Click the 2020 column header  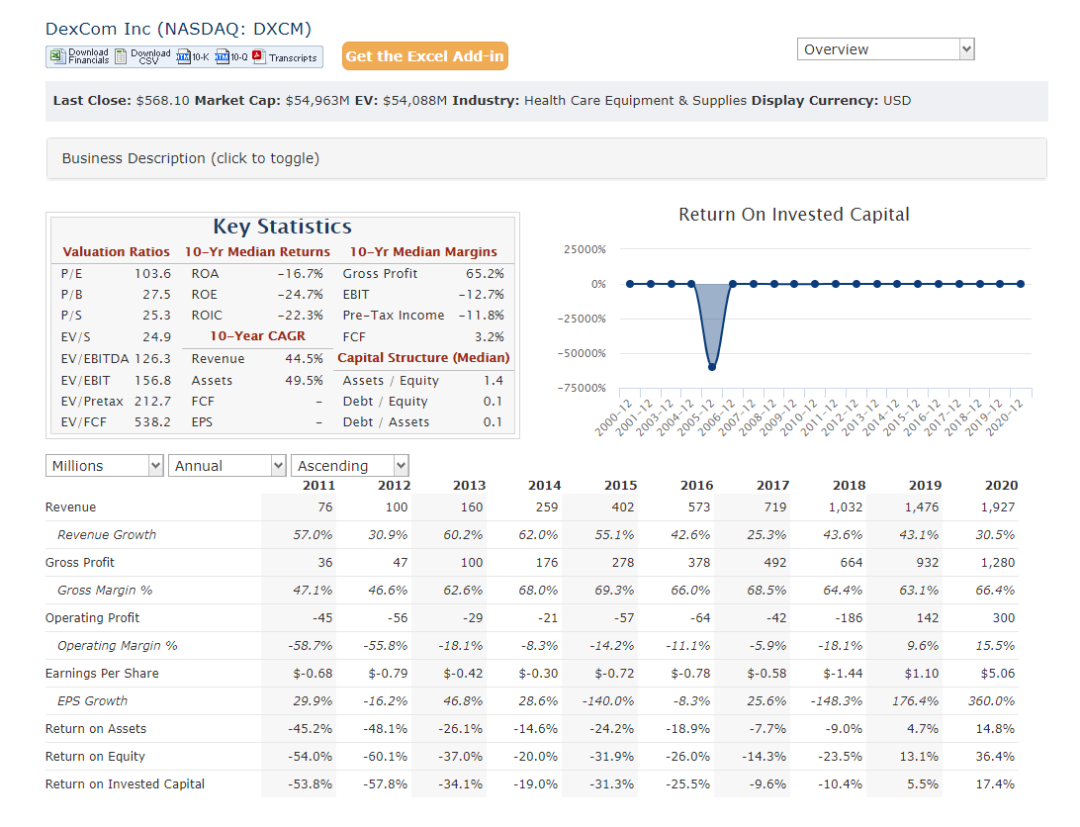point(1001,485)
